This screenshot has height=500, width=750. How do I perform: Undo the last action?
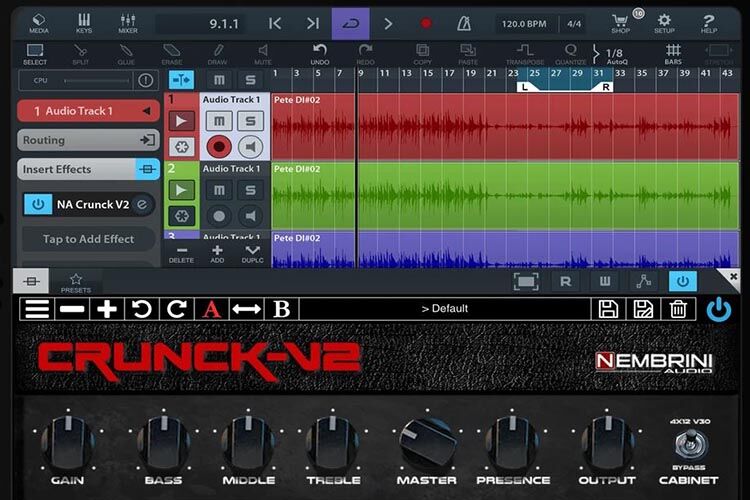pyautogui.click(x=320, y=54)
